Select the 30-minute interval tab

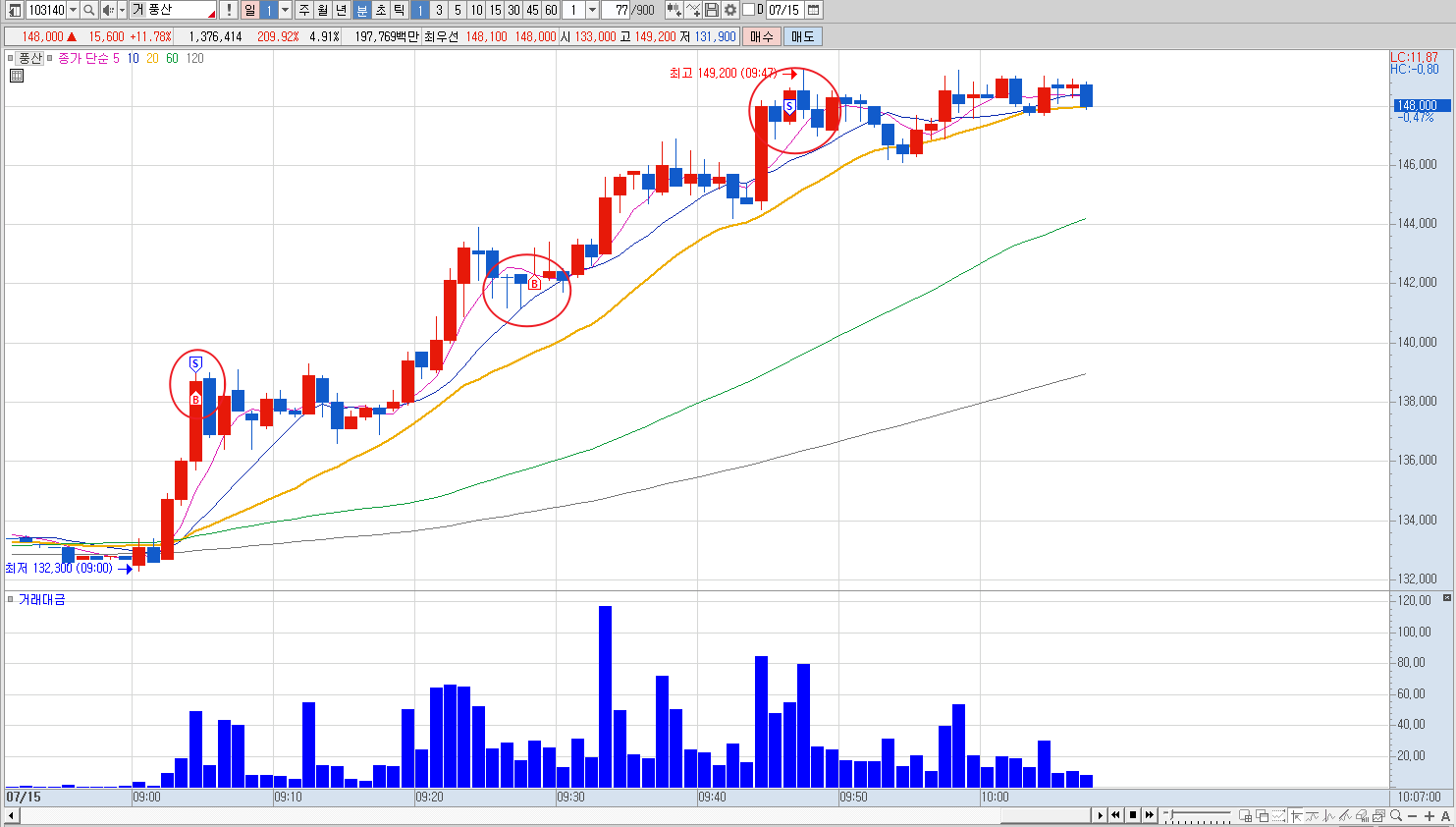(x=513, y=10)
